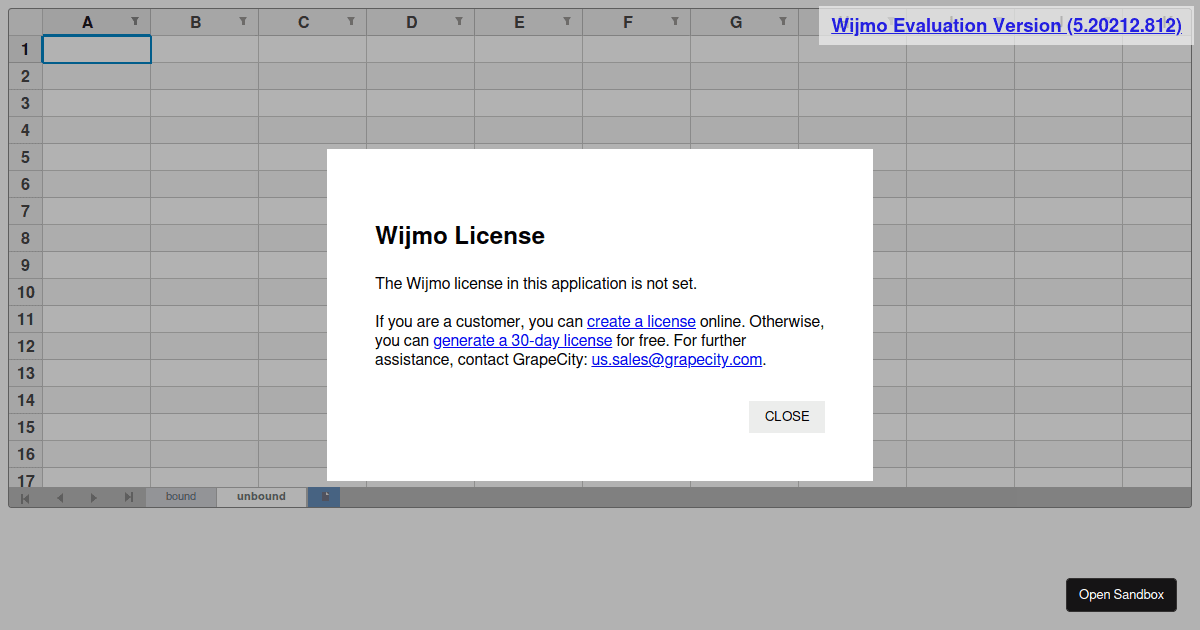
Task: Open column F's filter dropdown
Action: pyautogui.click(x=674, y=21)
